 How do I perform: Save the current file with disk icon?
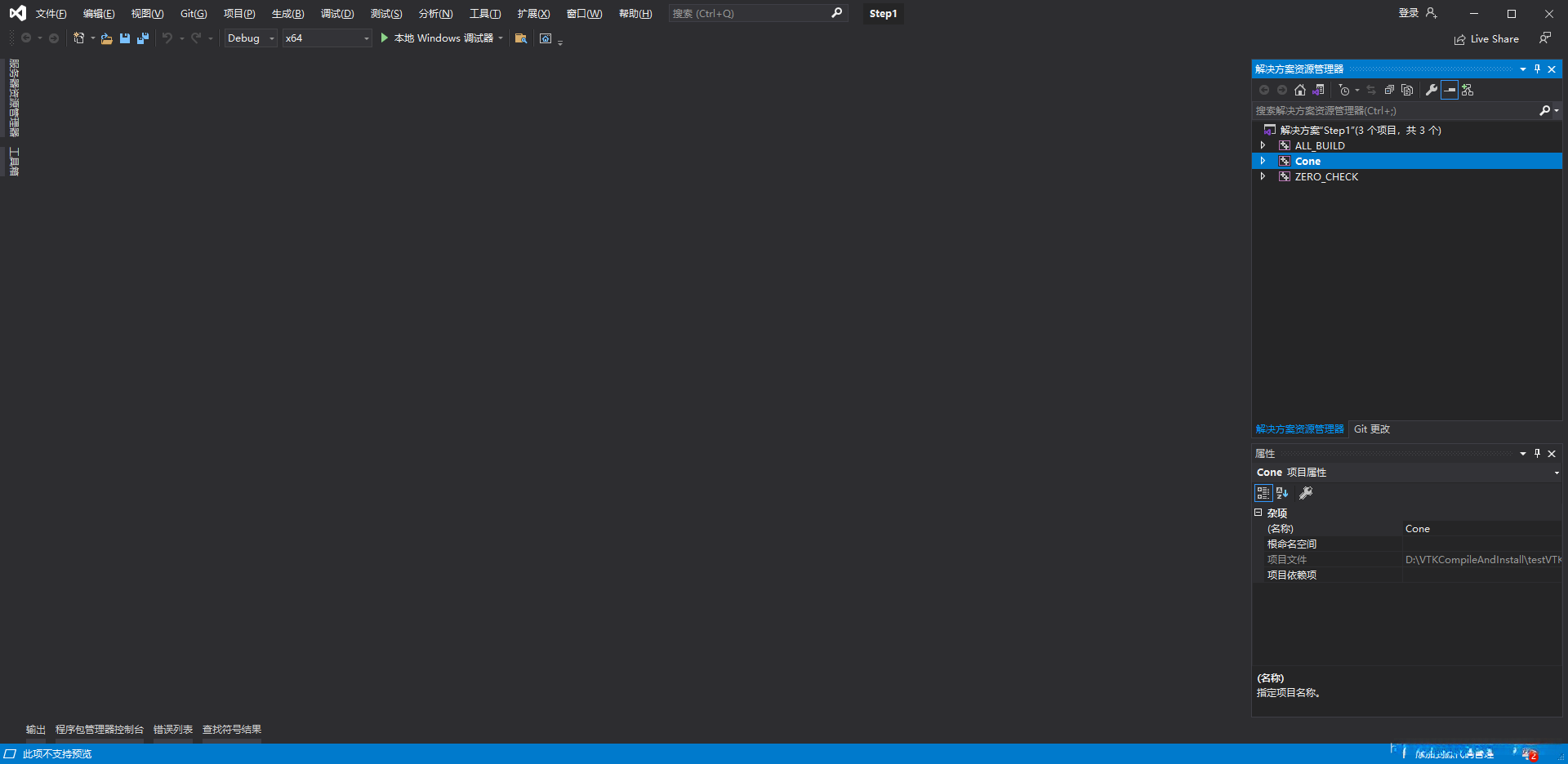(x=125, y=38)
